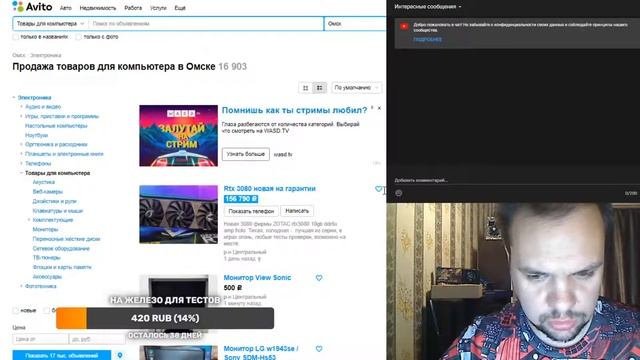
Task: Click 'Подробнее' link in chat notice
Action: click(427, 40)
